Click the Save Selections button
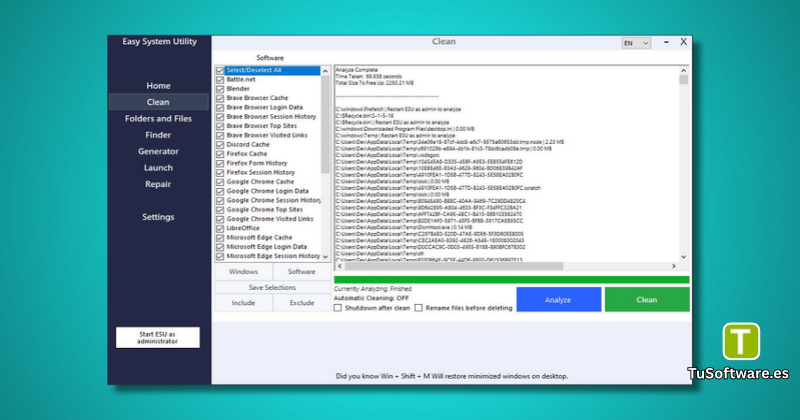Screen dimensions: 800x420 point(272,287)
